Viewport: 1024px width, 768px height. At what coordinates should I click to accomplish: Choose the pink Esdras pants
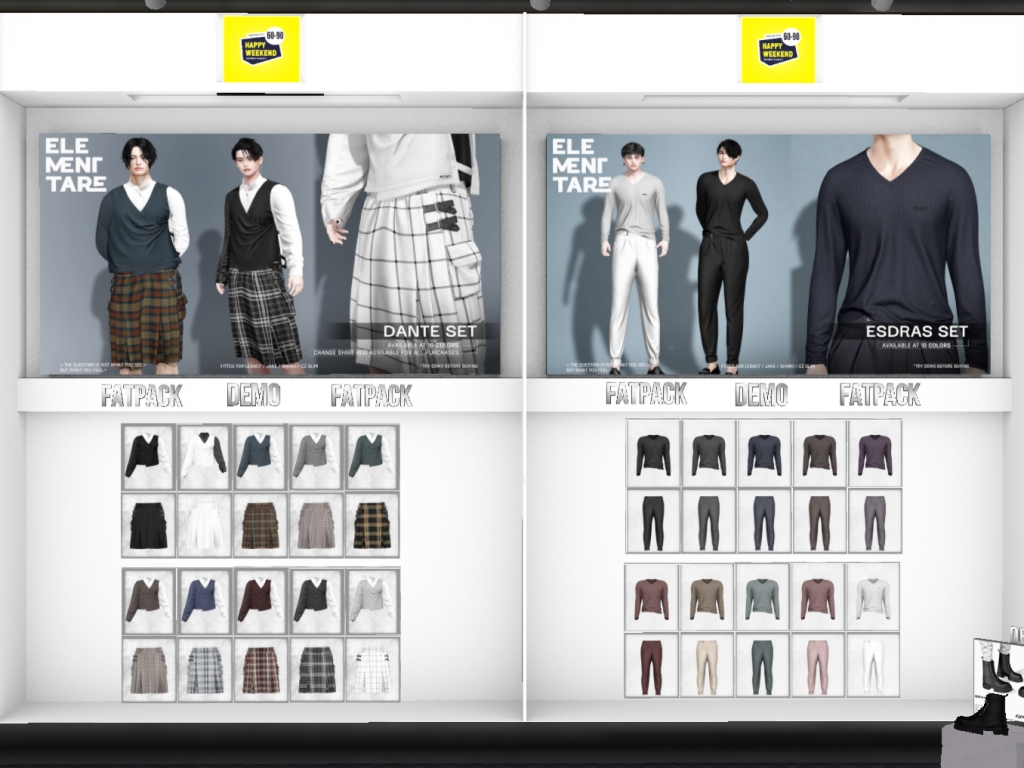(x=818, y=665)
